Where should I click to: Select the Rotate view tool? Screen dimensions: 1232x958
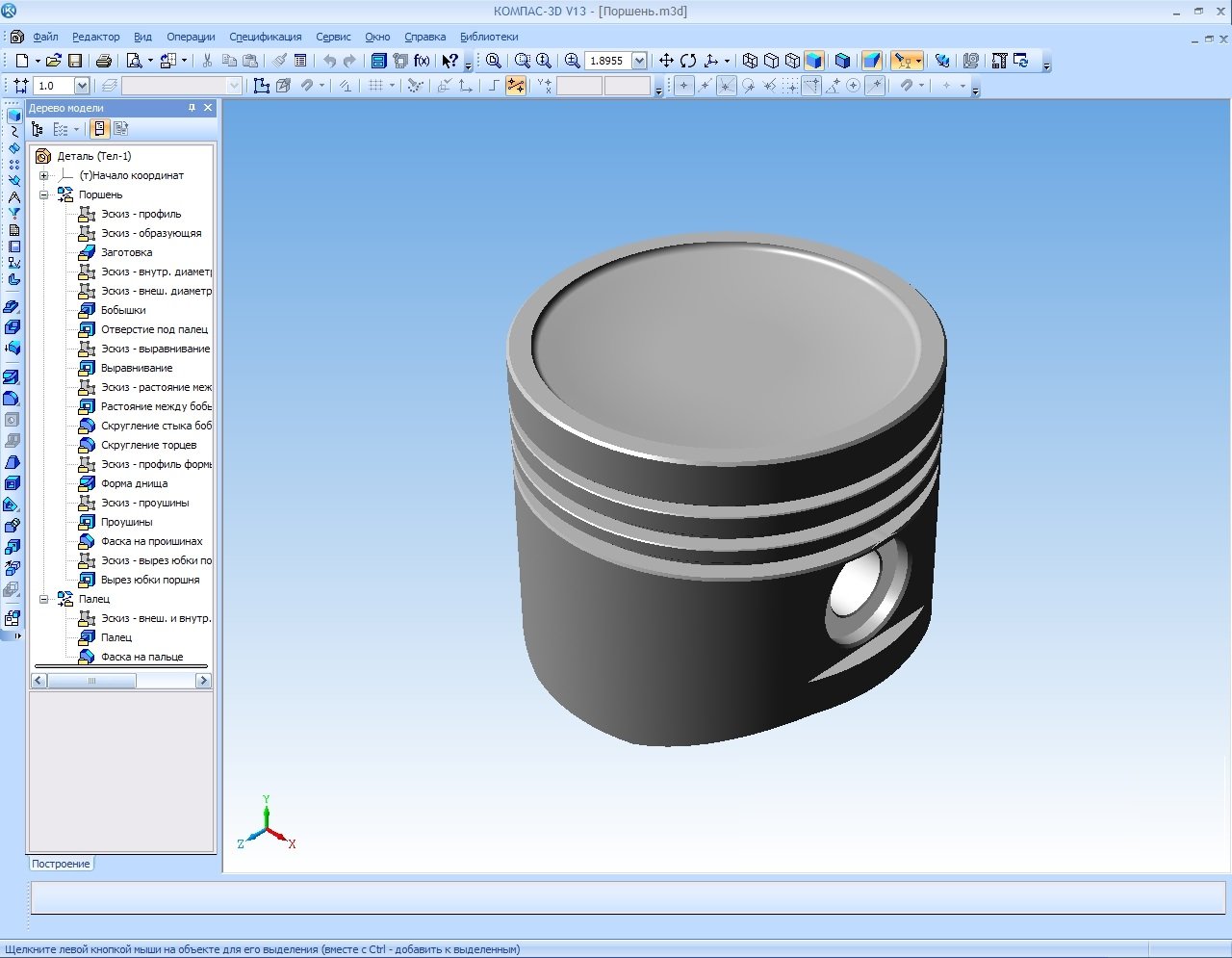[x=688, y=61]
